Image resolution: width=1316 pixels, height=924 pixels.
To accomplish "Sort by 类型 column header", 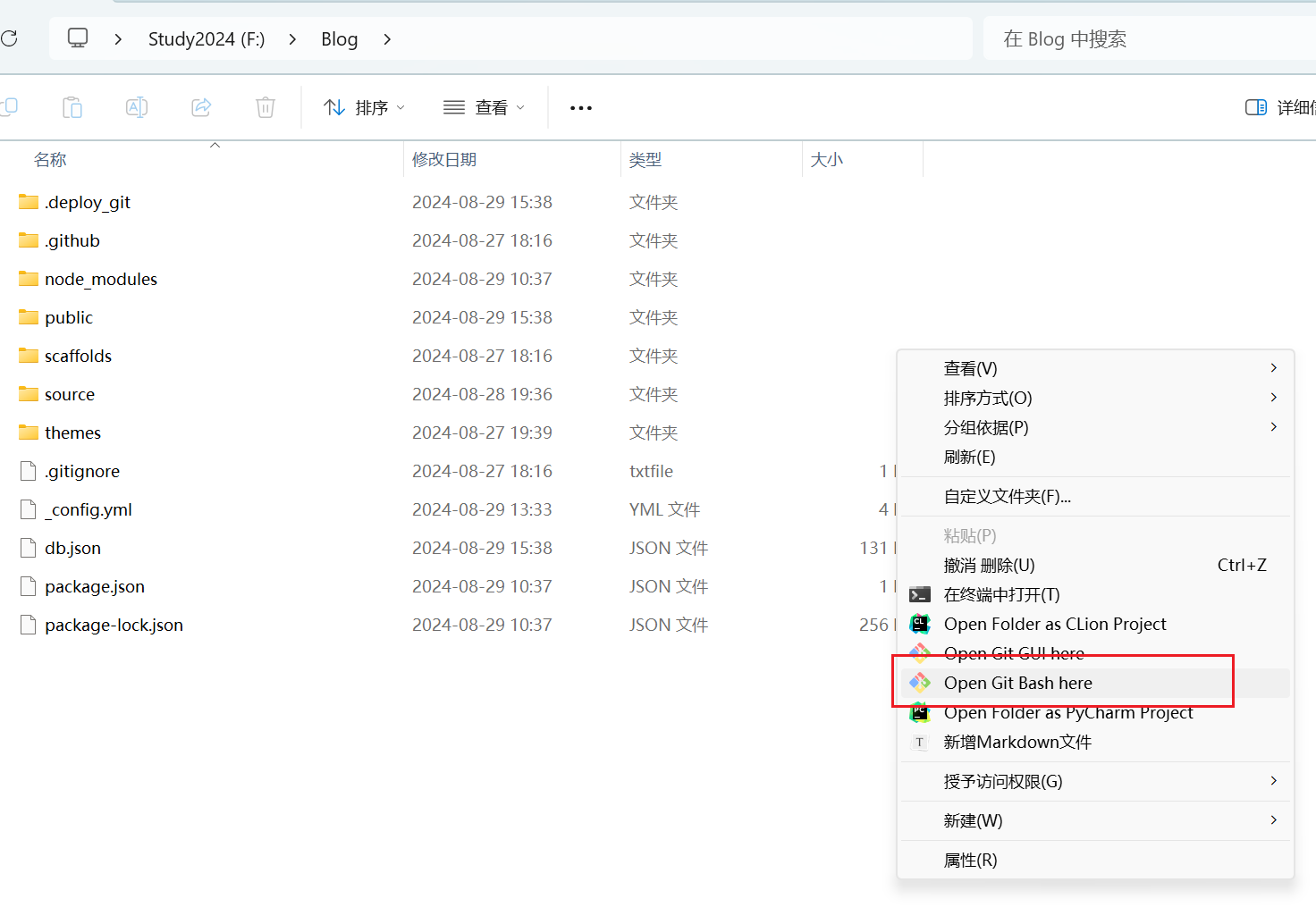I will click(x=645, y=160).
